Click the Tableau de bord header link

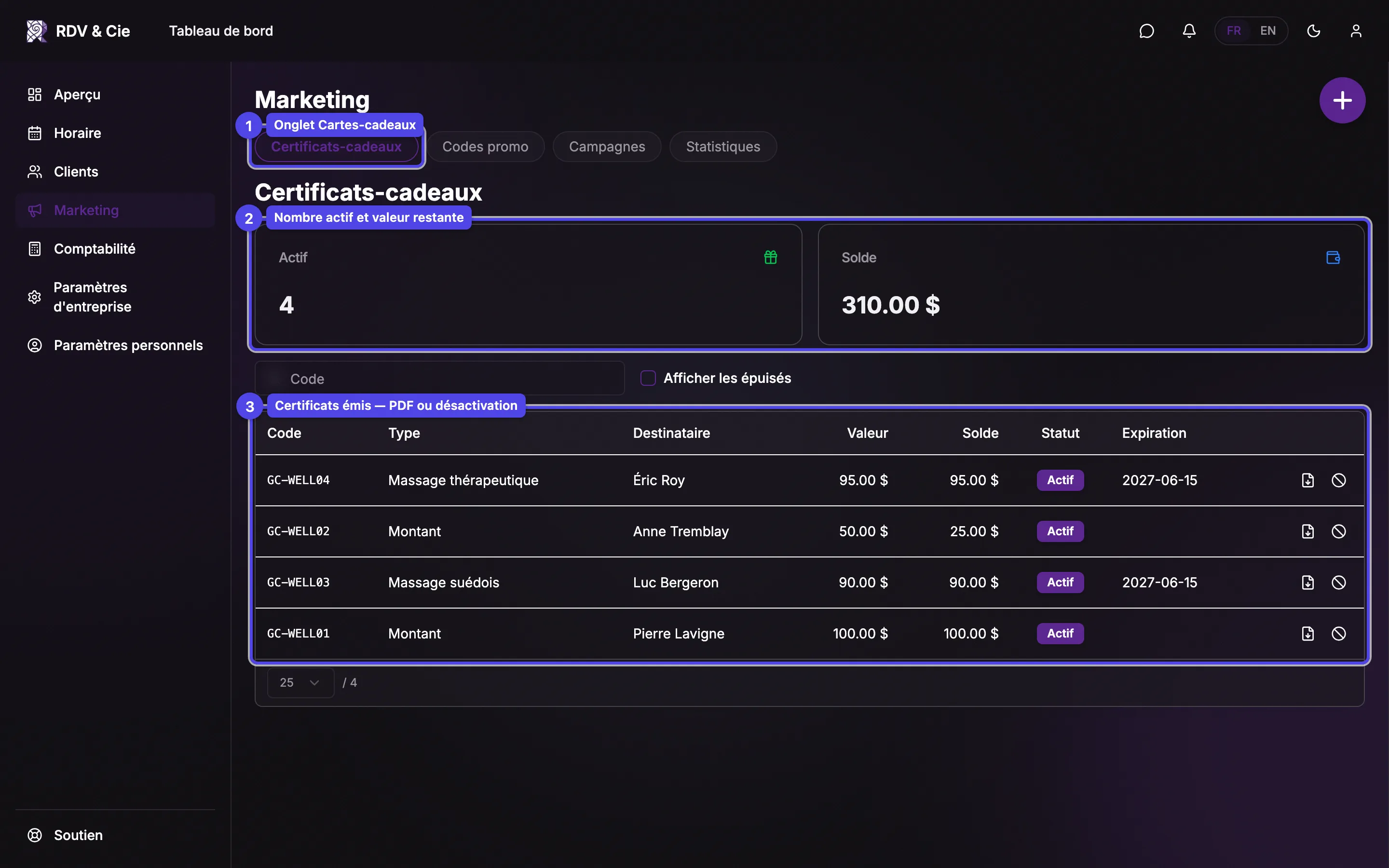click(221, 31)
